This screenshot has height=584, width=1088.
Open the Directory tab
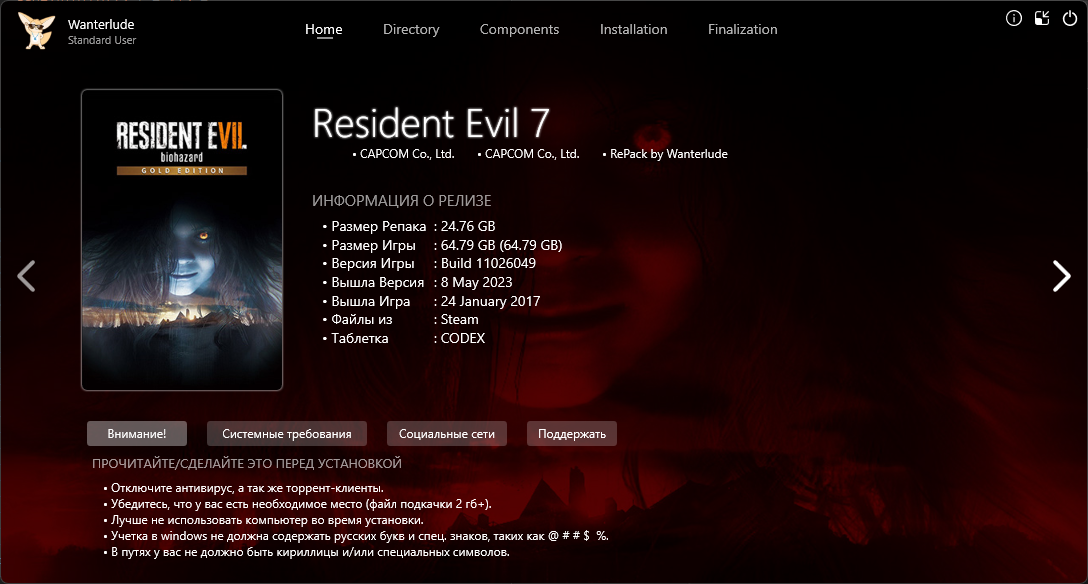pos(411,30)
